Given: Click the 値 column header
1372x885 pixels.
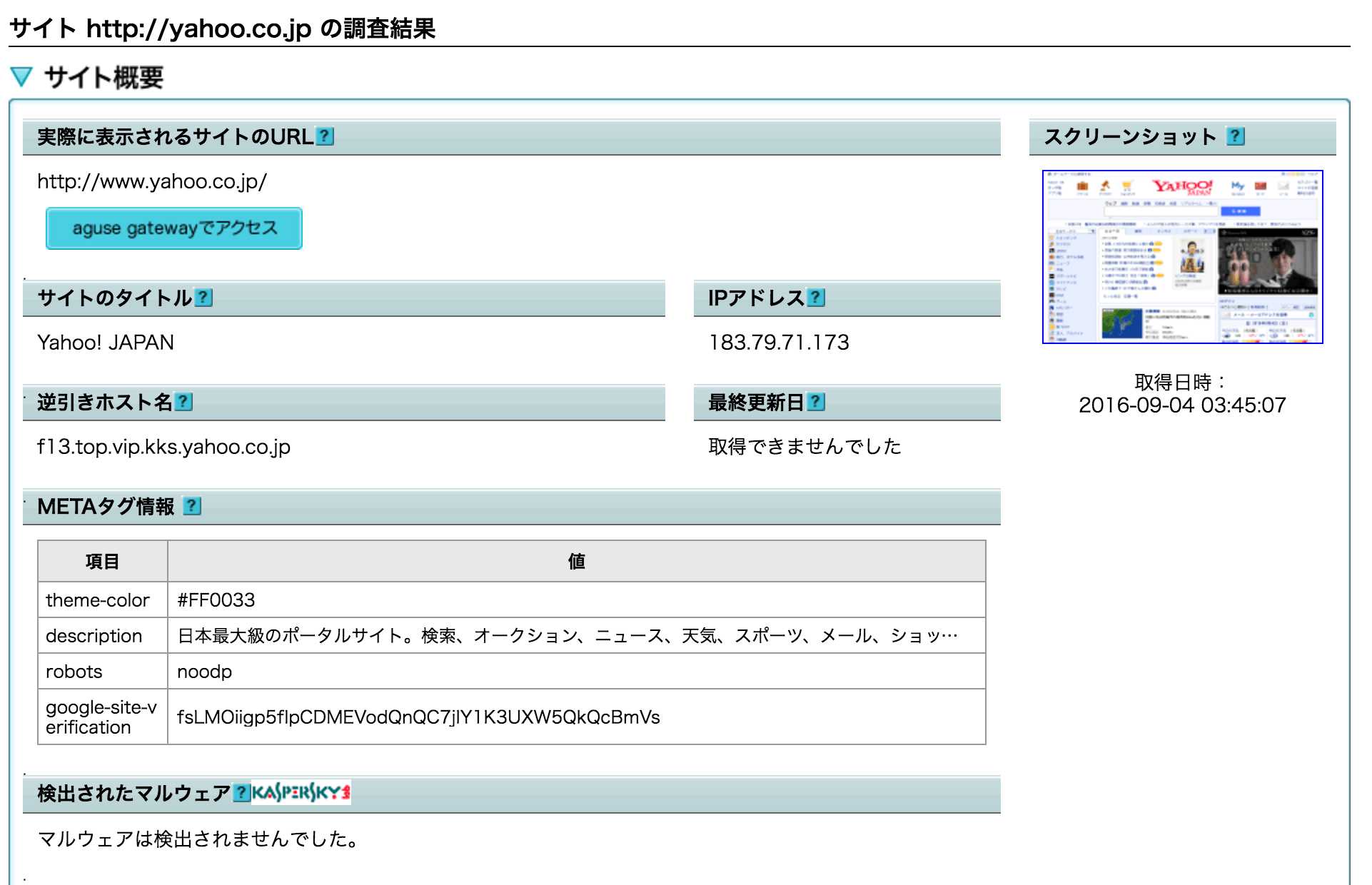Looking at the screenshot, I should tap(576, 562).
